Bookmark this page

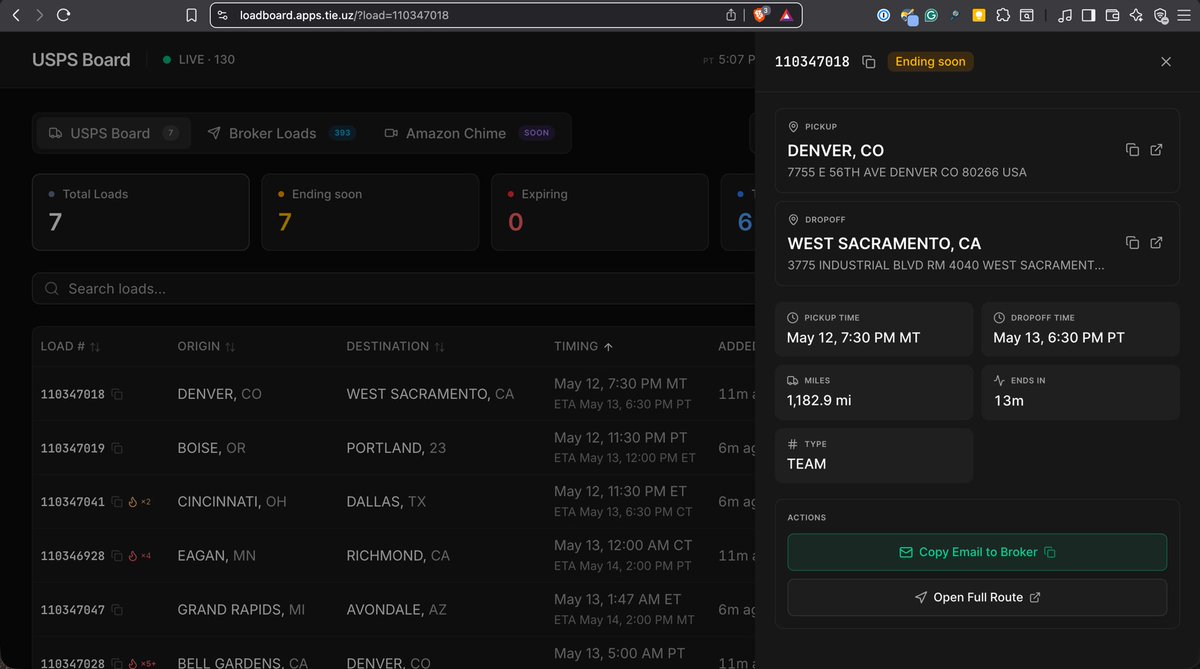191,15
